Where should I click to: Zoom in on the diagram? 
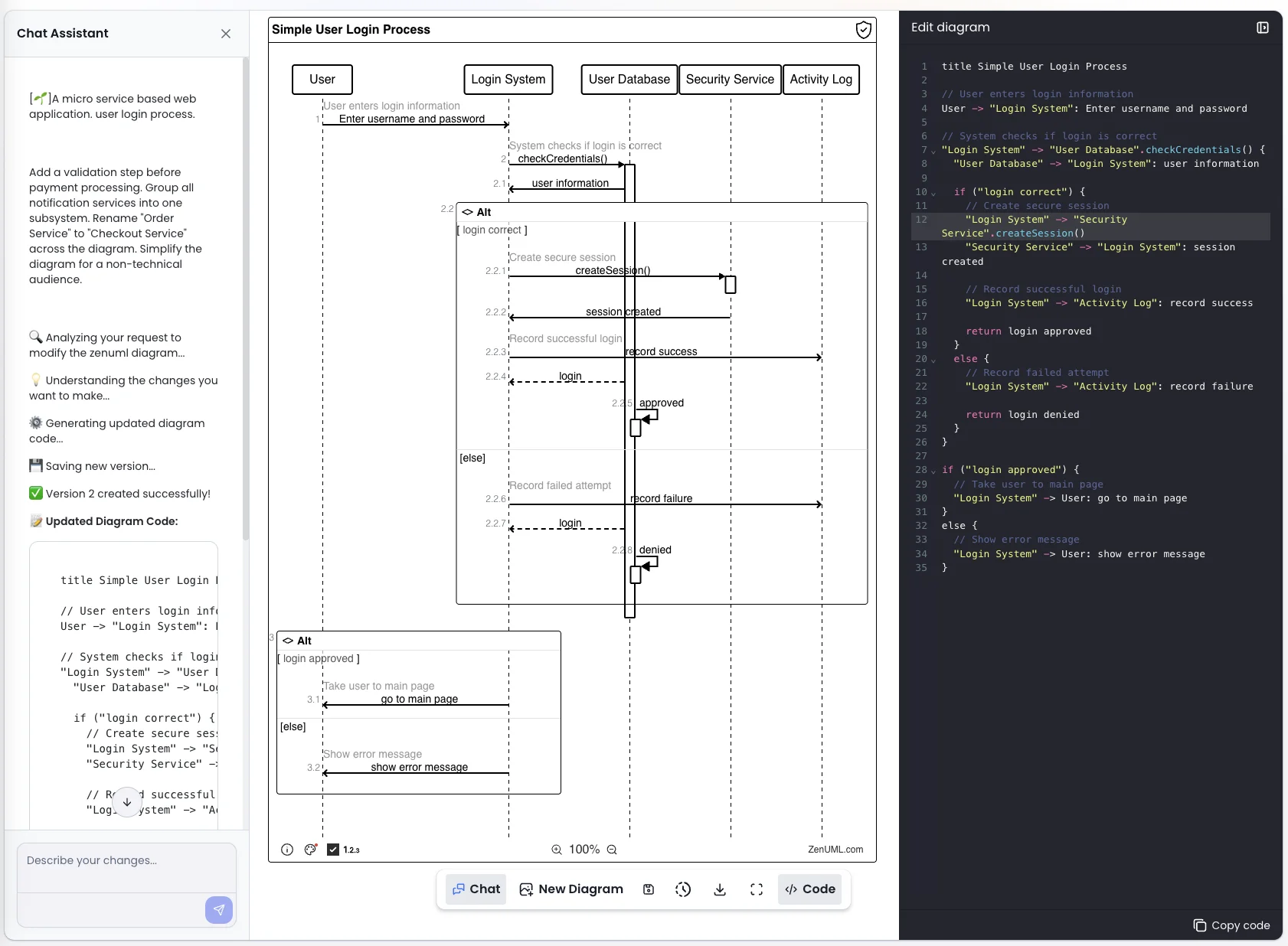click(x=557, y=850)
